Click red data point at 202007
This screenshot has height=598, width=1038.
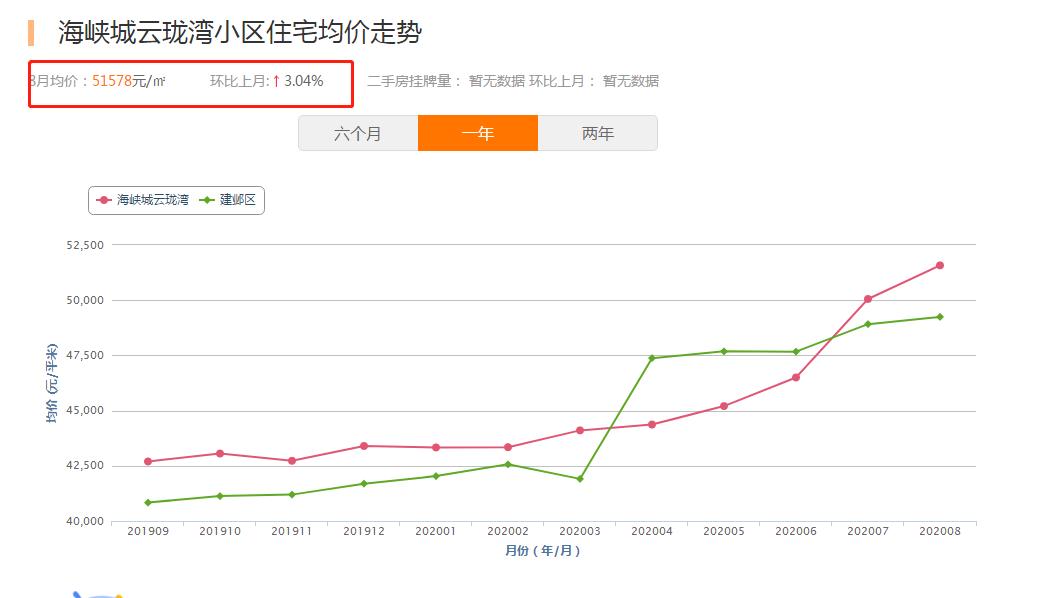(x=868, y=299)
